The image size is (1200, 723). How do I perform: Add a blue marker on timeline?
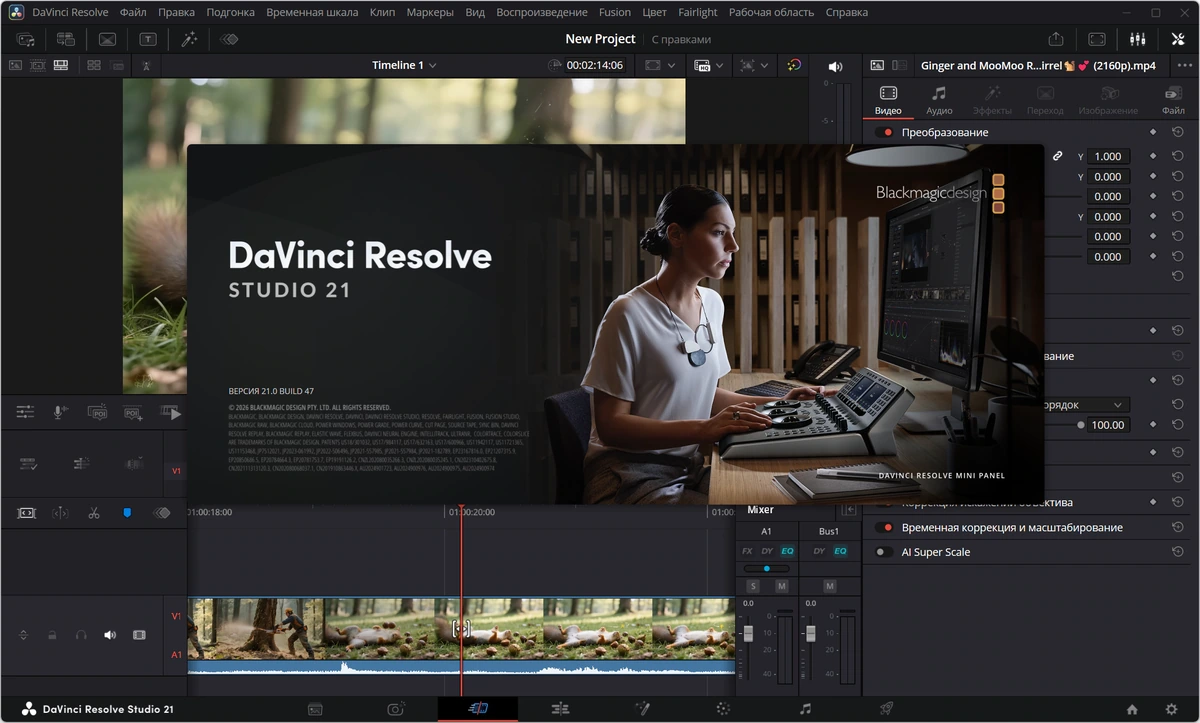pyautogui.click(x=127, y=512)
